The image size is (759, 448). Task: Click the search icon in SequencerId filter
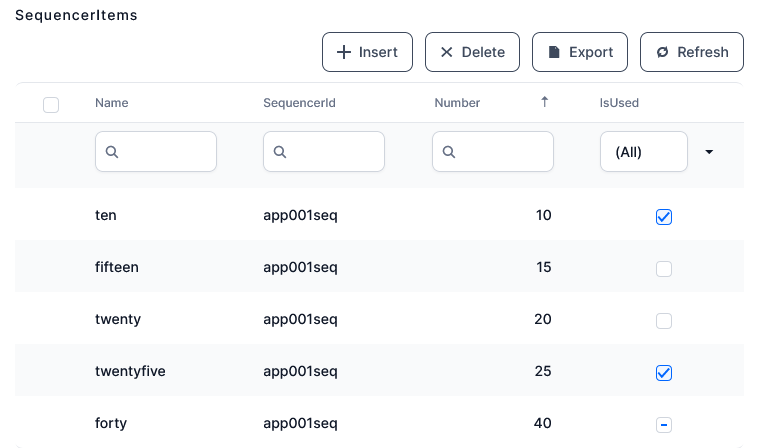[x=280, y=152]
